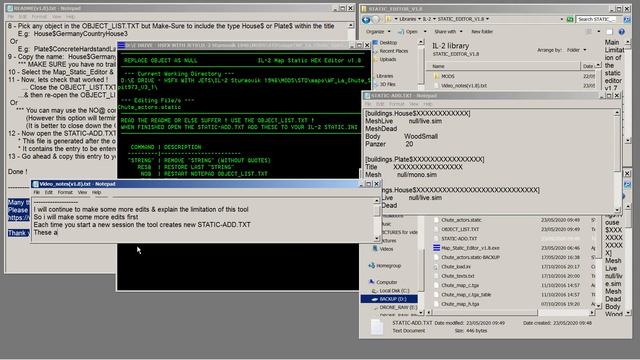Click MODS folder icon in file list
The width and height of the screenshot is (640, 360).
[436, 76]
